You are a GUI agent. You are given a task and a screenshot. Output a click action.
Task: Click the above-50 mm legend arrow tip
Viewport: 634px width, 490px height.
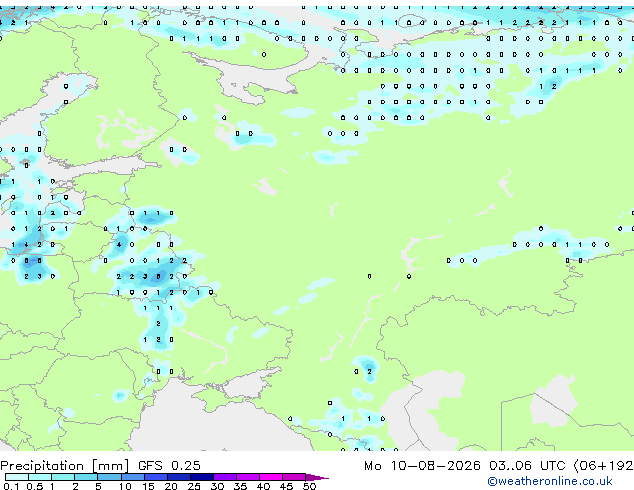[317, 477]
